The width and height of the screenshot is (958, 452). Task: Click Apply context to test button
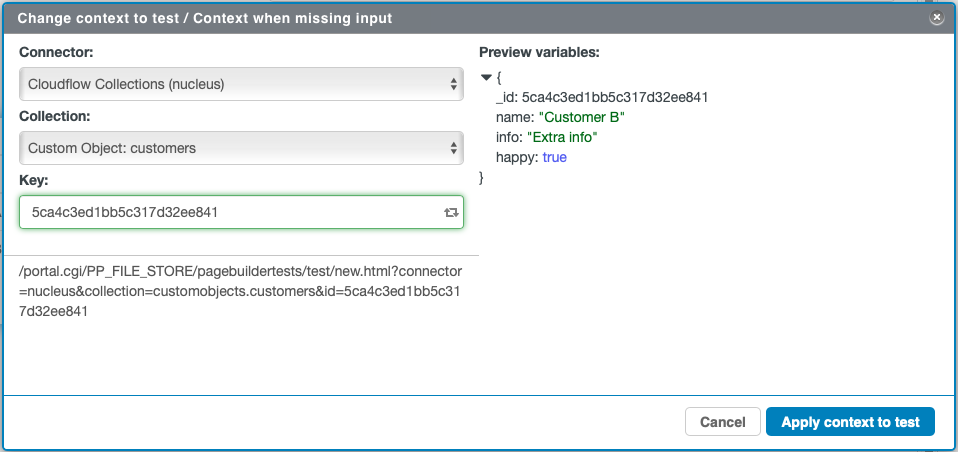tap(850, 422)
